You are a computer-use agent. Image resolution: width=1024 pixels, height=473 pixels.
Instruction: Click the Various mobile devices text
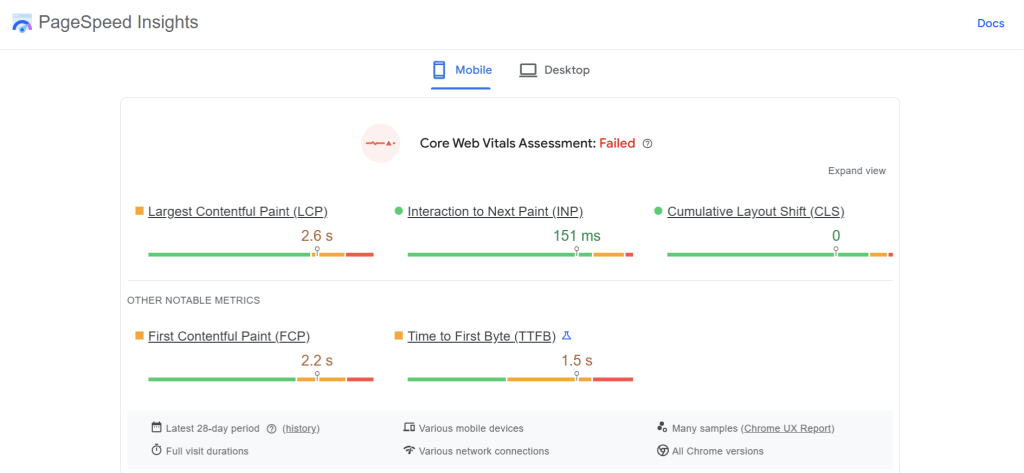pos(471,429)
